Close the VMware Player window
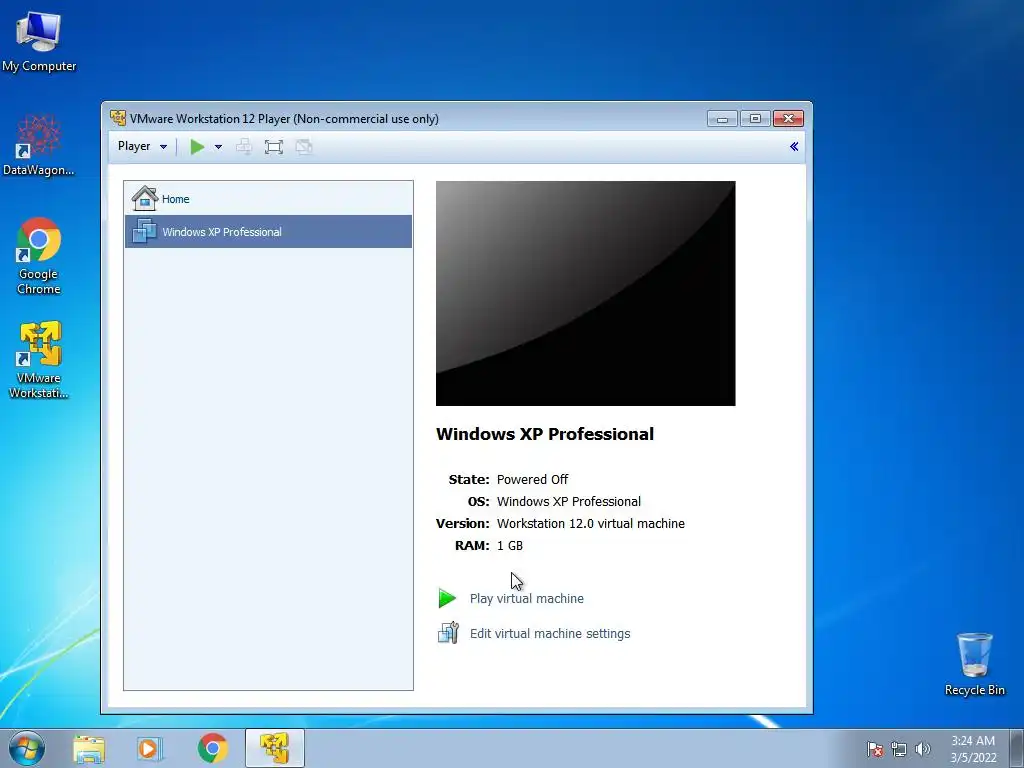1024x768 pixels. pos(788,119)
